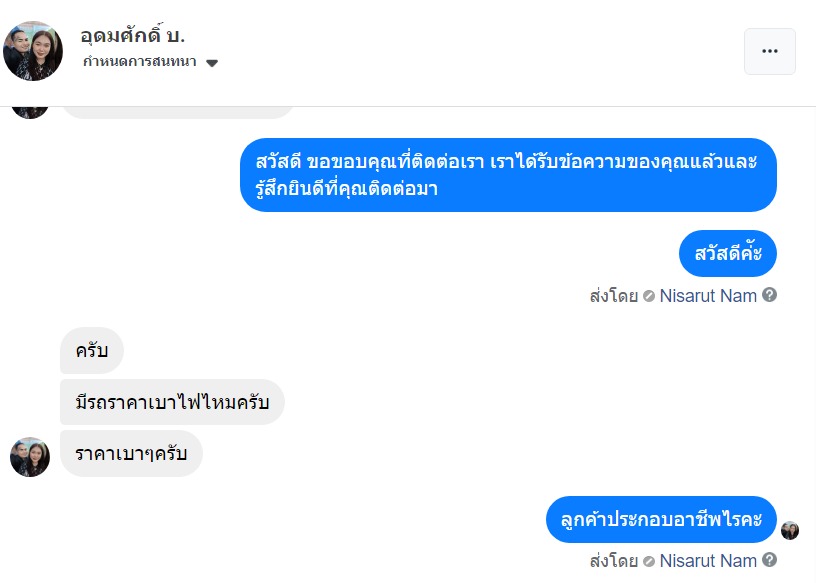This screenshot has width=816, height=583.
Task: Select the ลูกค้าประกอบอาชีพไรคะ message bubble
Action: tap(661, 520)
